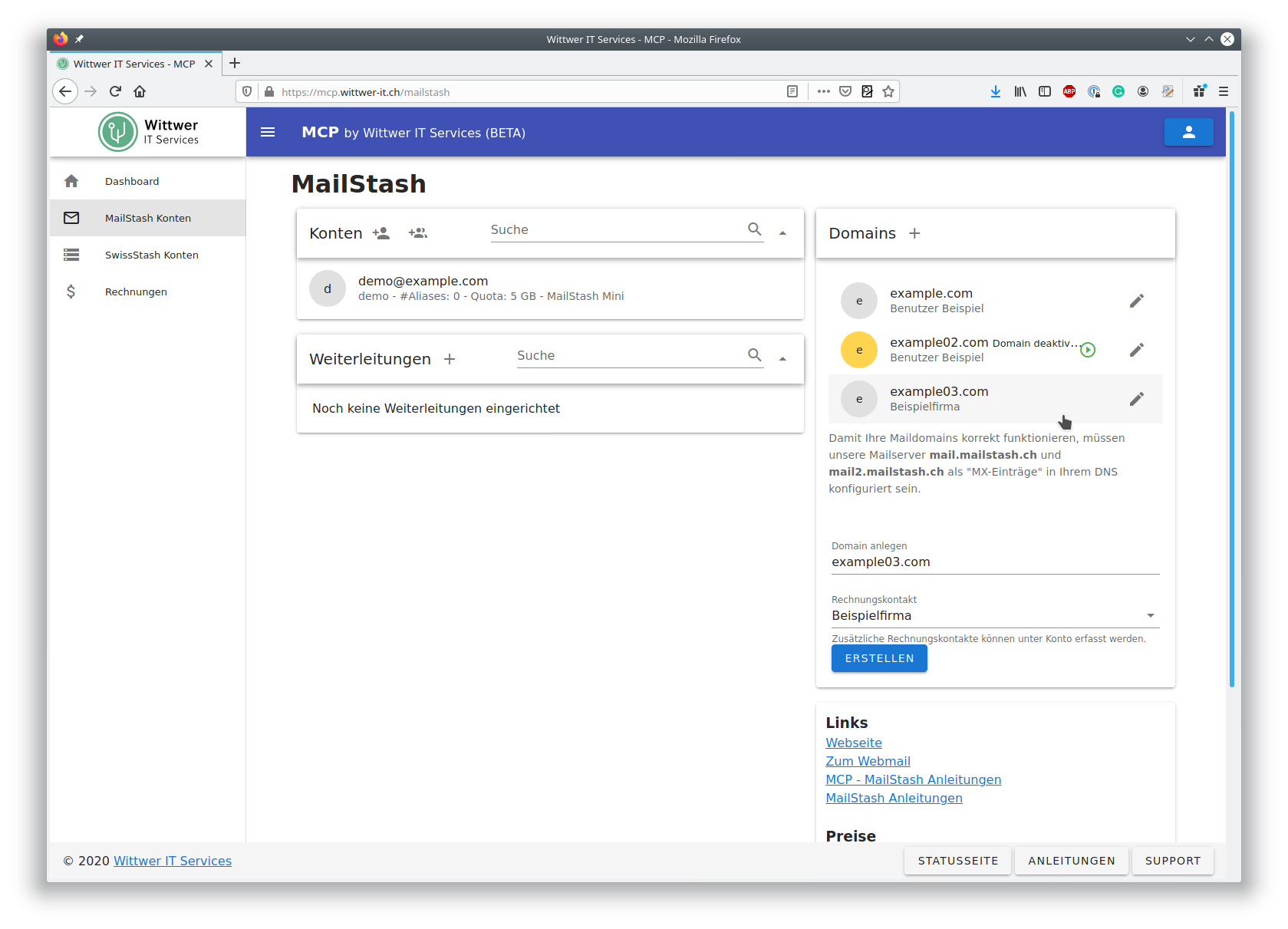Screen dimensions: 1288x929
Task: Add a new Weiterleitung with plus icon
Action: click(450, 359)
